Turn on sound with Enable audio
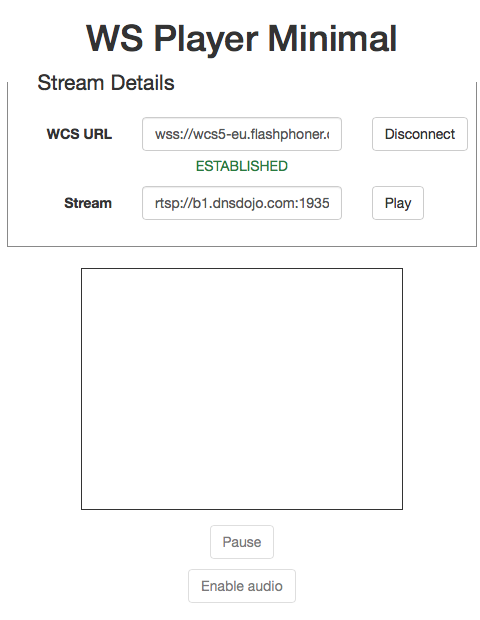Screen dimensions: 480x620 (x=242, y=586)
